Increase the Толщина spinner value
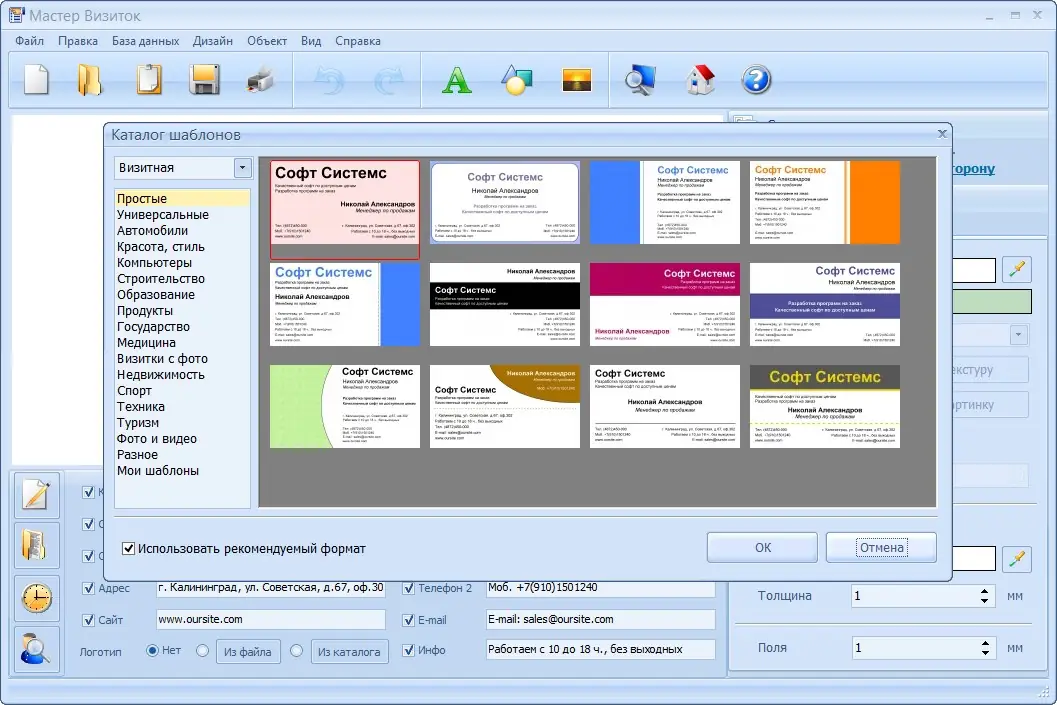This screenshot has width=1057, height=705. [x=985, y=591]
